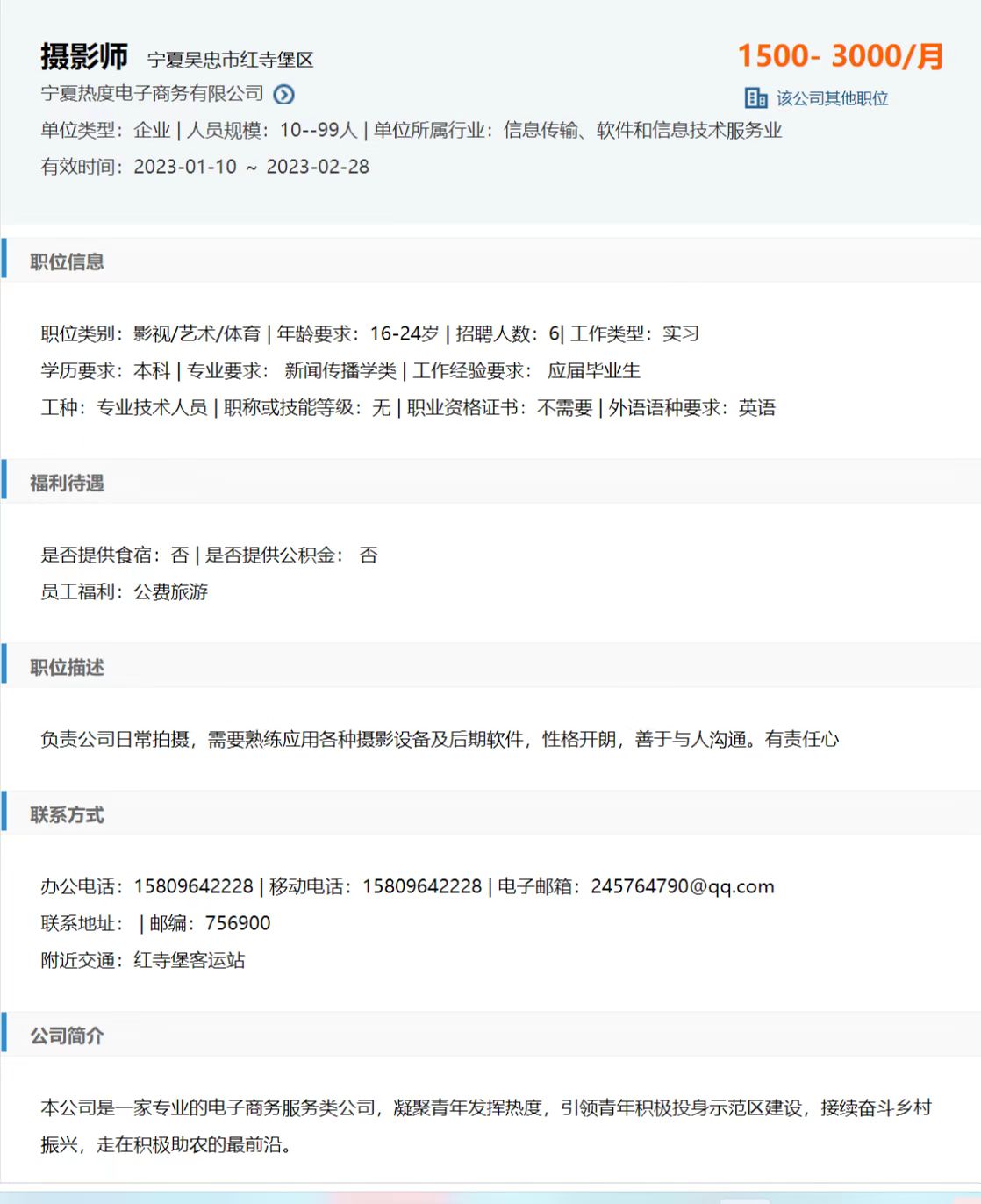
Task: Select the 职位信息 section header
Action: pos(68,262)
